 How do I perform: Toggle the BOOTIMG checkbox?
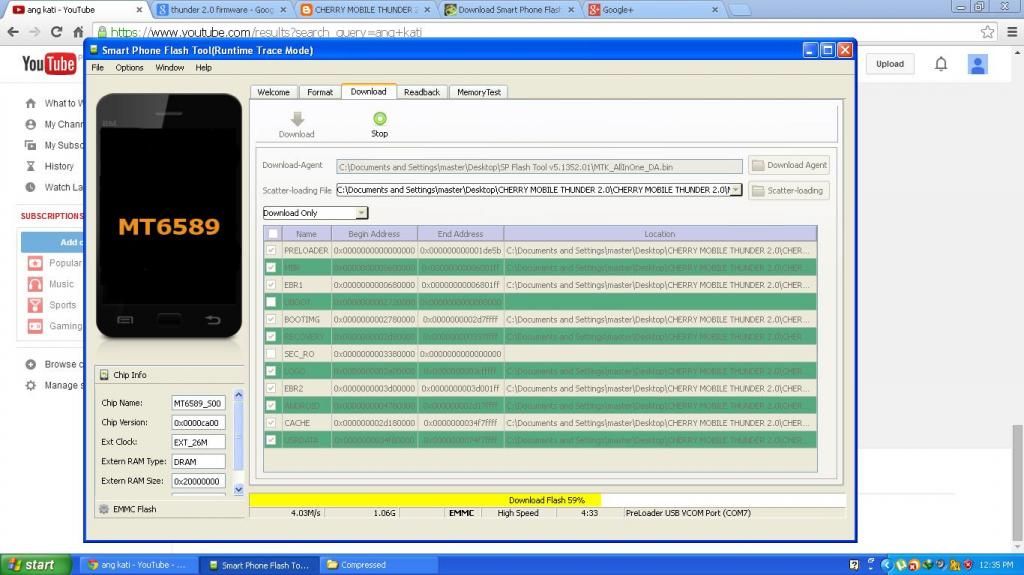(x=271, y=320)
